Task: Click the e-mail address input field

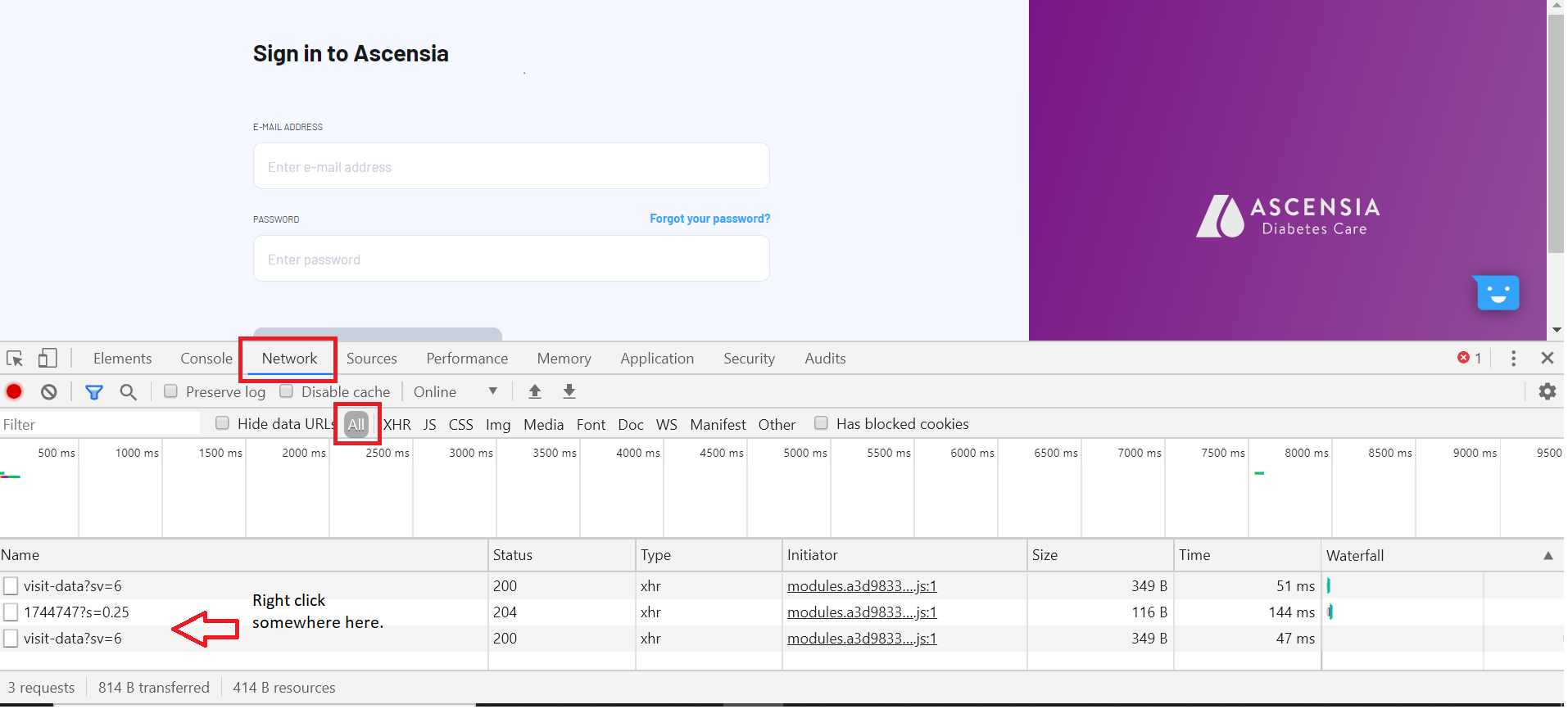Action: (x=511, y=166)
